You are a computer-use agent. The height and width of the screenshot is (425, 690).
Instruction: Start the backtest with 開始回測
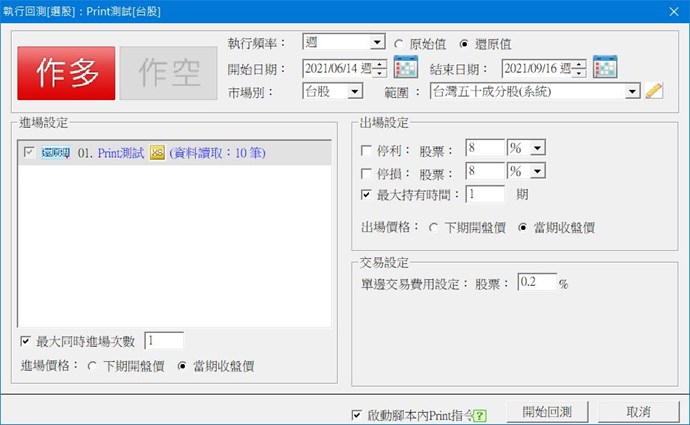coord(547,412)
